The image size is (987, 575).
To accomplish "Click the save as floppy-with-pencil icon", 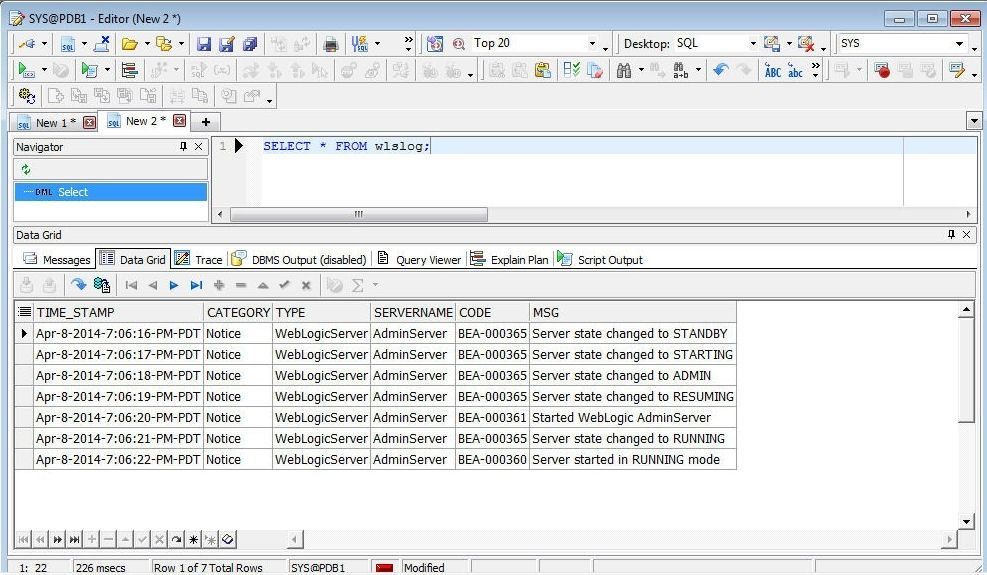I will (227, 44).
